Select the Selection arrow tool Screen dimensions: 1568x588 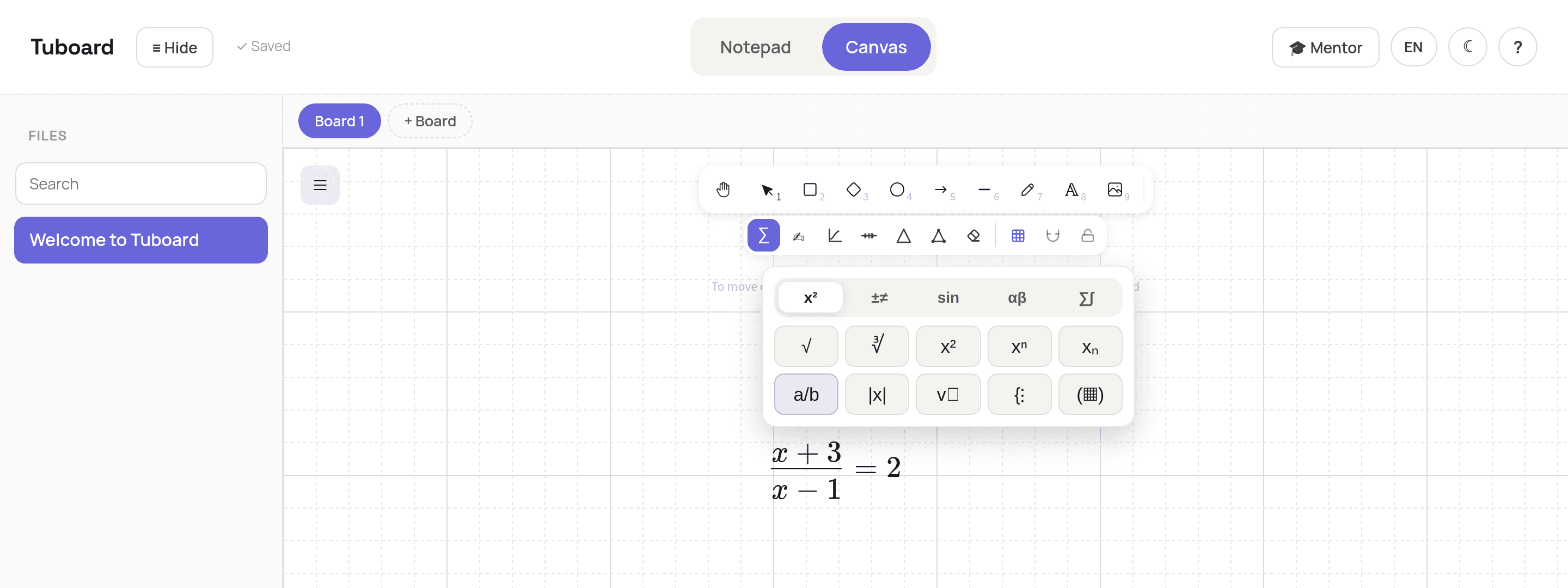767,190
